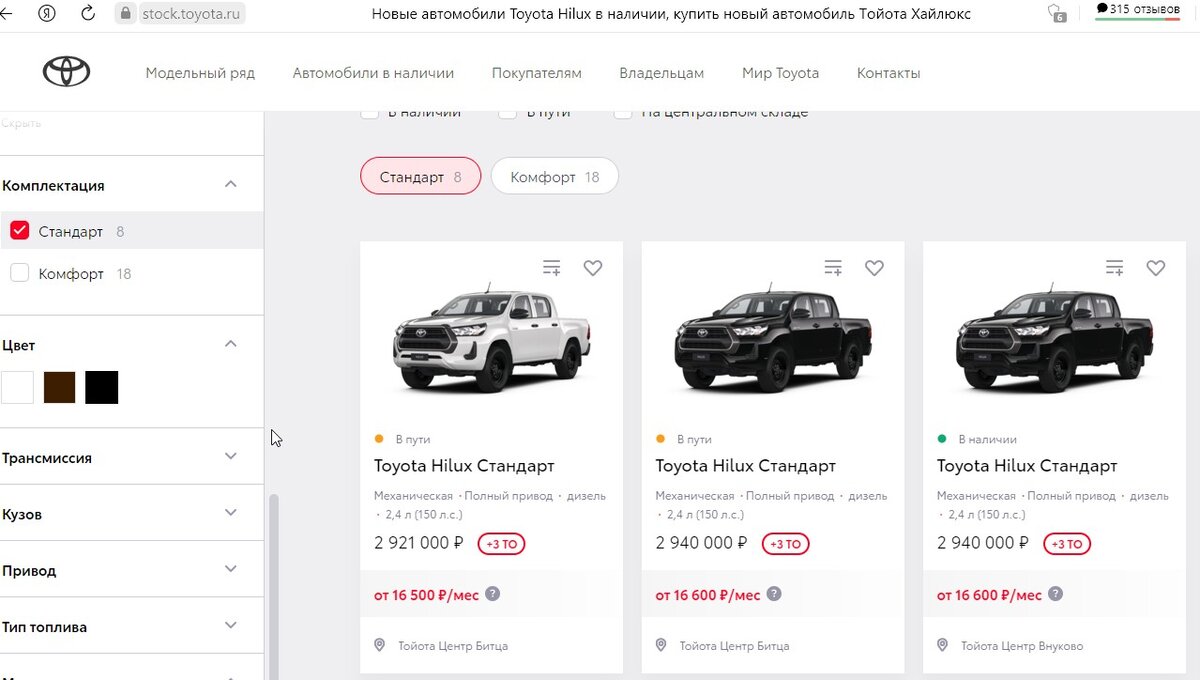Expand the Трансмиссия filter section
The image size is (1200, 680).
(231, 457)
